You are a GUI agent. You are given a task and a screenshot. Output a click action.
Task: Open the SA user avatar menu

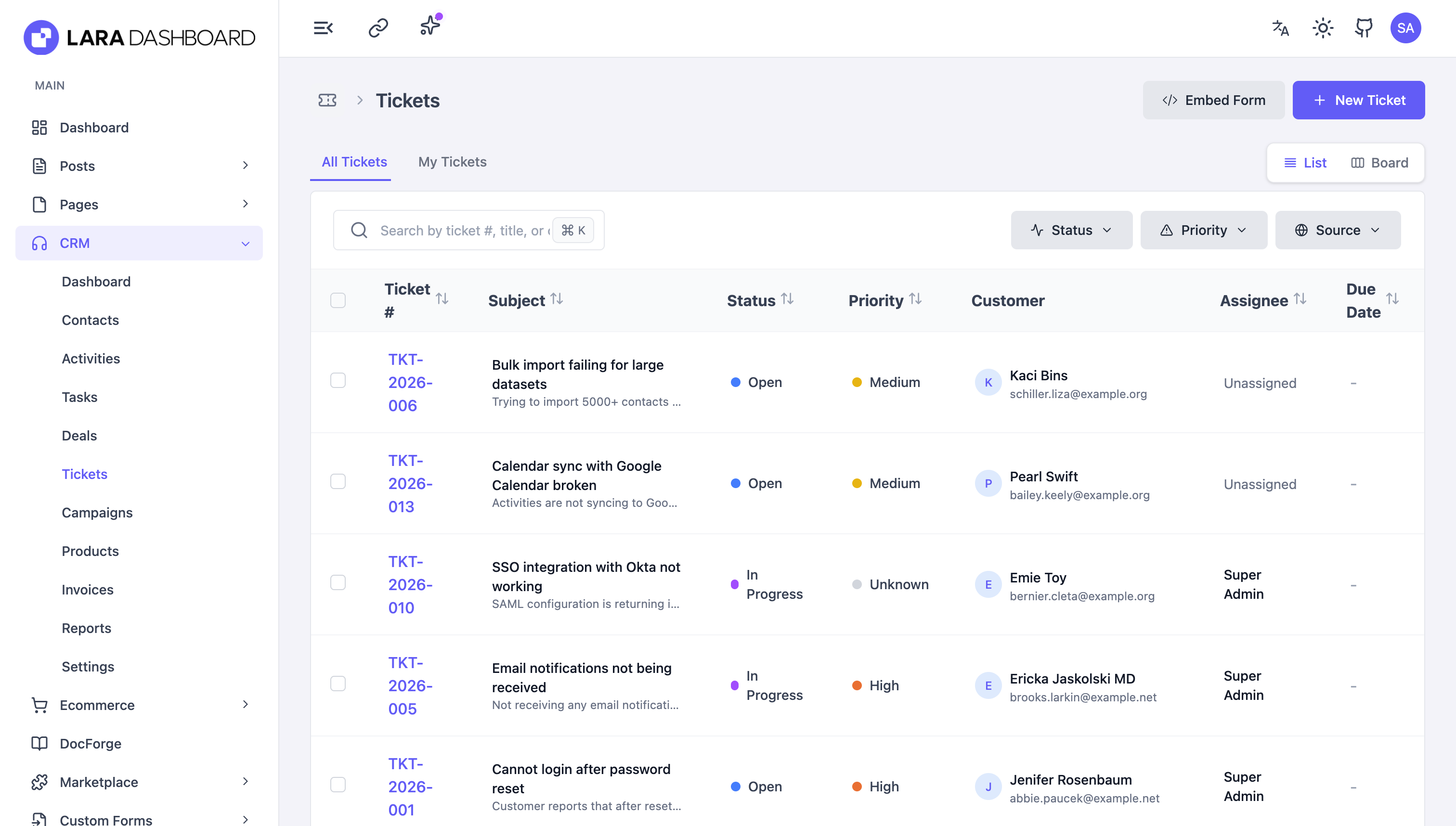(x=1405, y=27)
